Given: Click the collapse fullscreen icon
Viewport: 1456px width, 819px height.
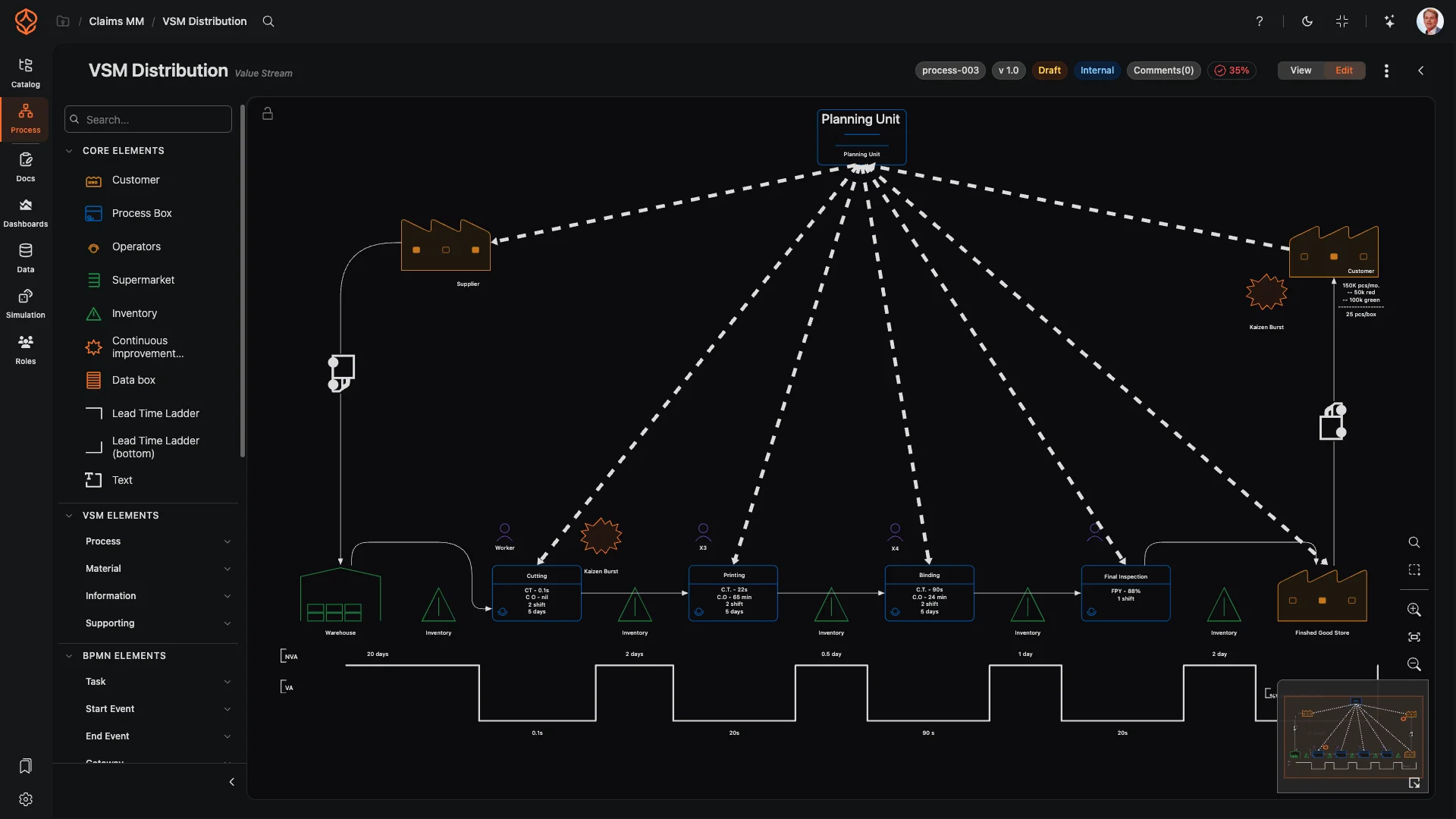Looking at the screenshot, I should (x=1342, y=21).
